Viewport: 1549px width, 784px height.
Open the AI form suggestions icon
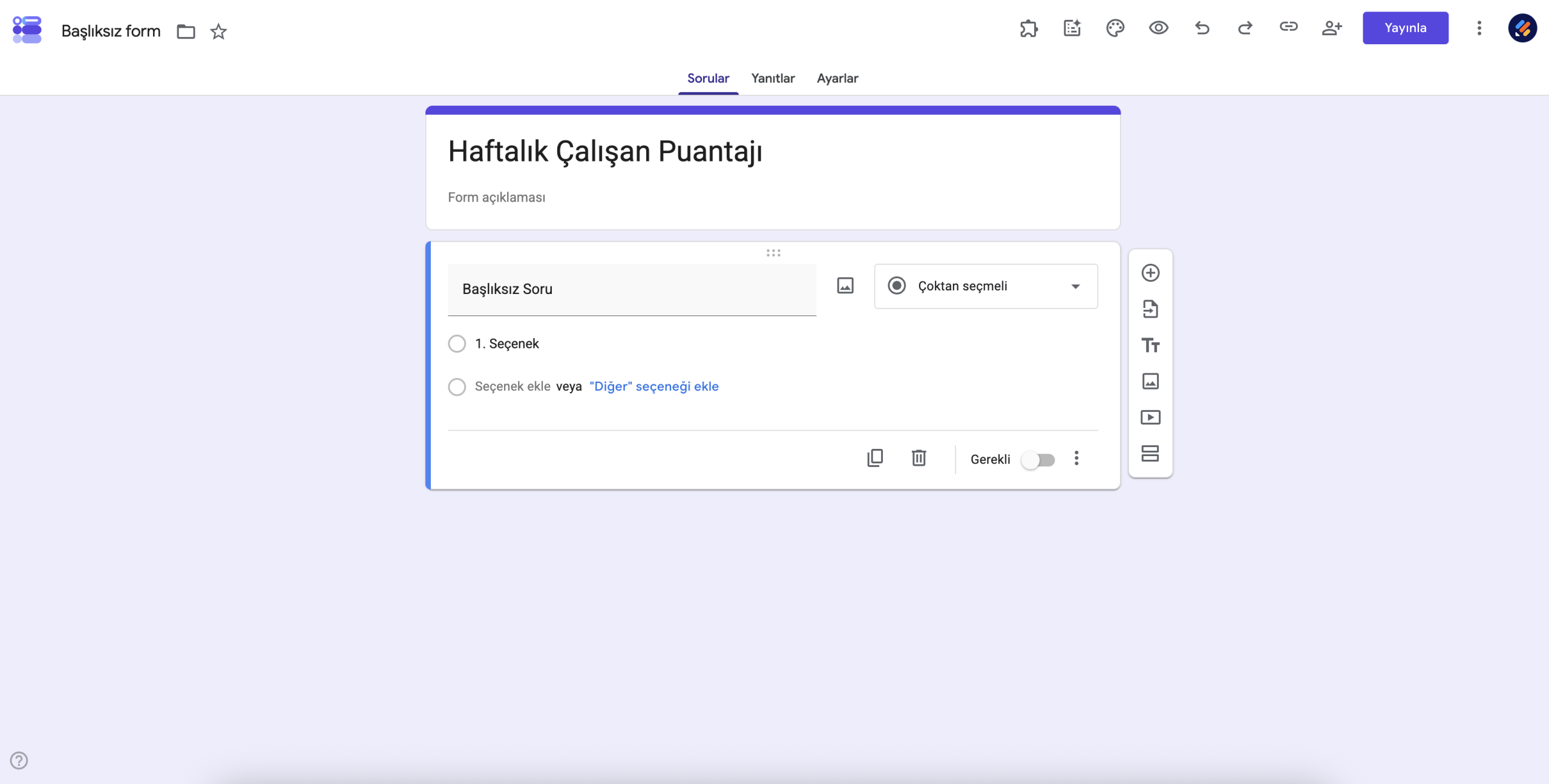1072,28
